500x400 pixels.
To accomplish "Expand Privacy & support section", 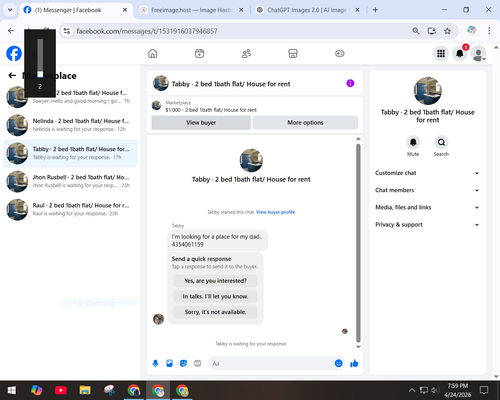I will pos(427,225).
